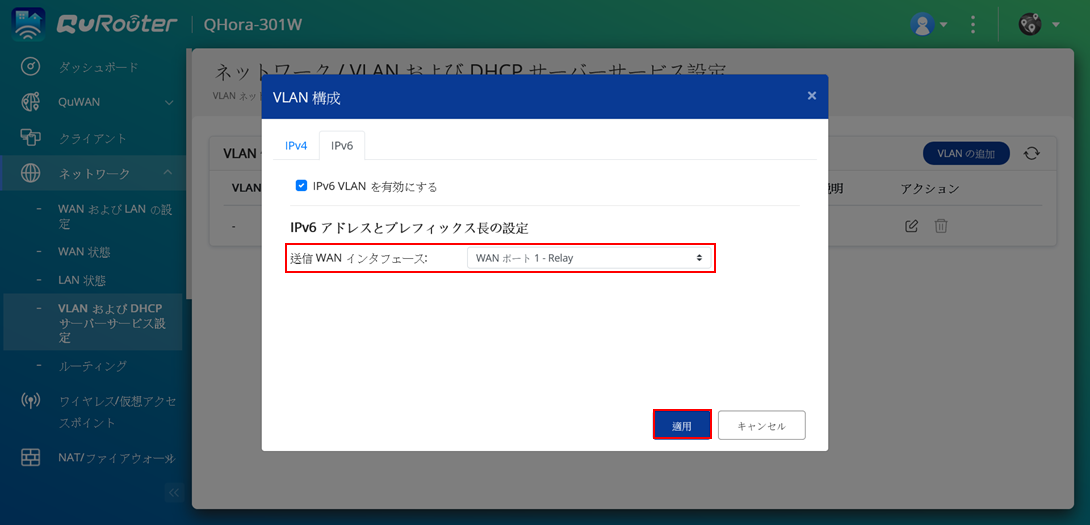
Task: Click the キャンセル button
Action: tap(761, 425)
